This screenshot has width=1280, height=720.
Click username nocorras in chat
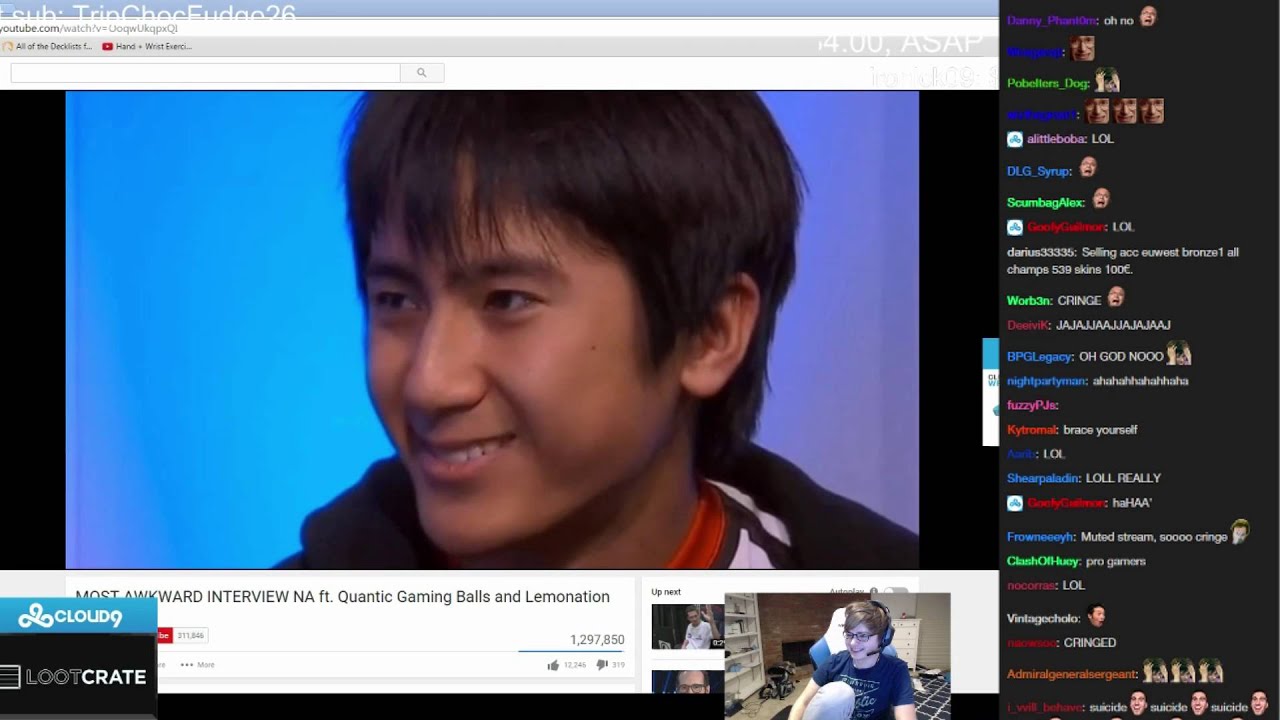tap(1031, 585)
